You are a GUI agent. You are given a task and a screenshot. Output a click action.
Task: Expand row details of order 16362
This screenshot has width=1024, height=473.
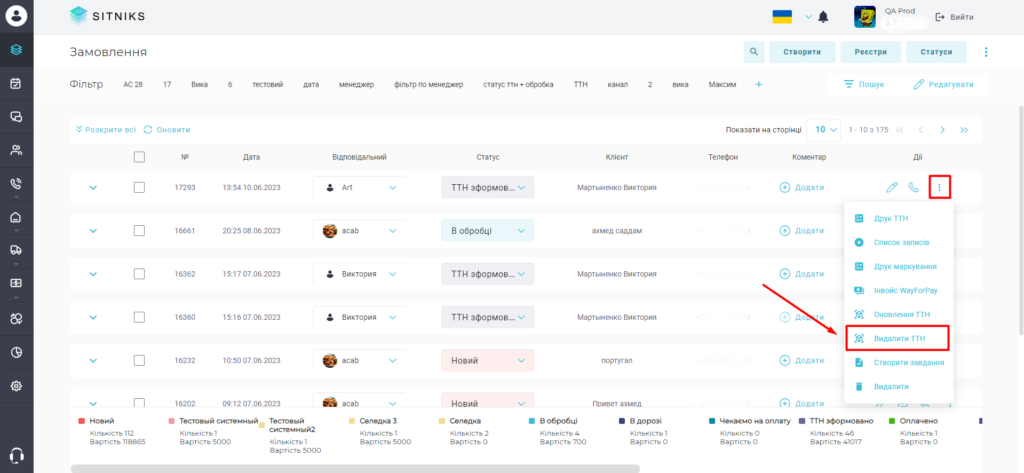pyautogui.click(x=93, y=274)
